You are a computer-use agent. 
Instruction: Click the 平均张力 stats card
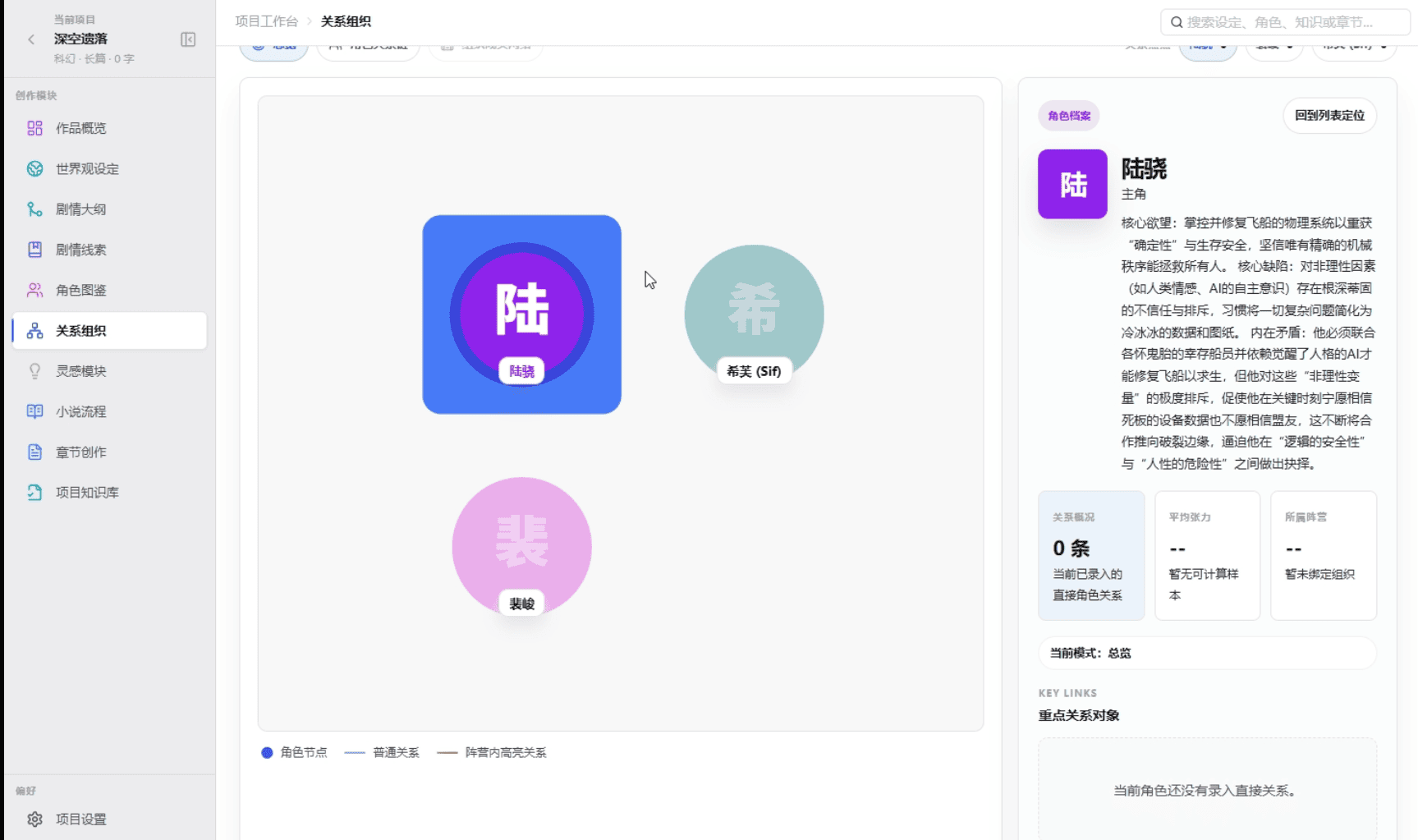click(x=1207, y=556)
